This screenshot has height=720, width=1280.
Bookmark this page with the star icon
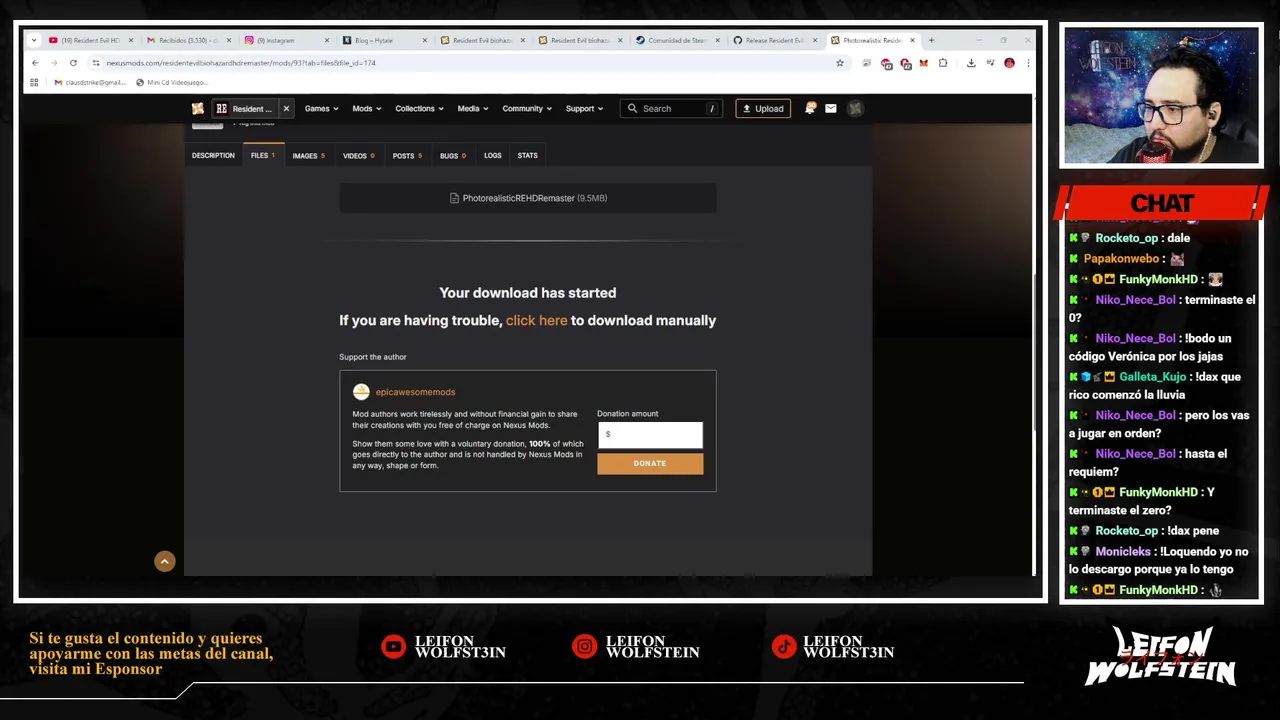(x=840, y=62)
